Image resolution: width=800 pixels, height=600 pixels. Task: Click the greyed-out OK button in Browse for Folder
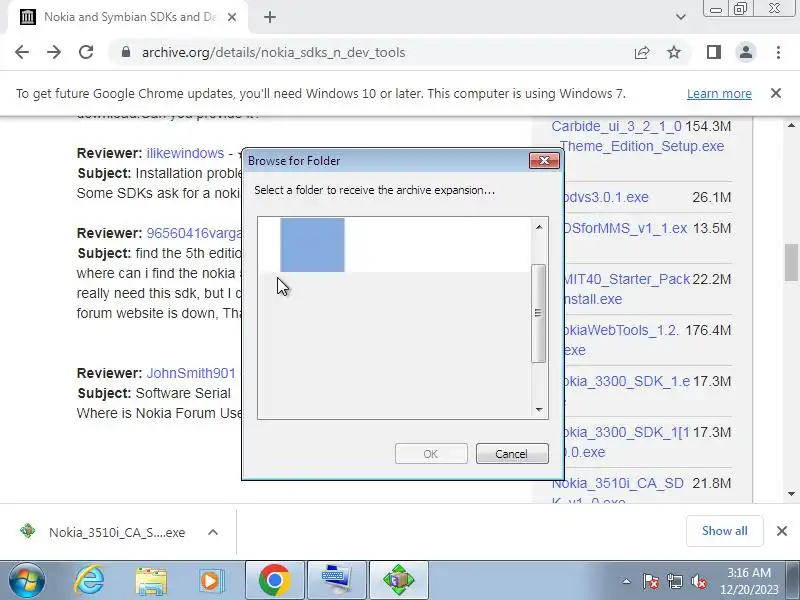pyautogui.click(x=431, y=454)
